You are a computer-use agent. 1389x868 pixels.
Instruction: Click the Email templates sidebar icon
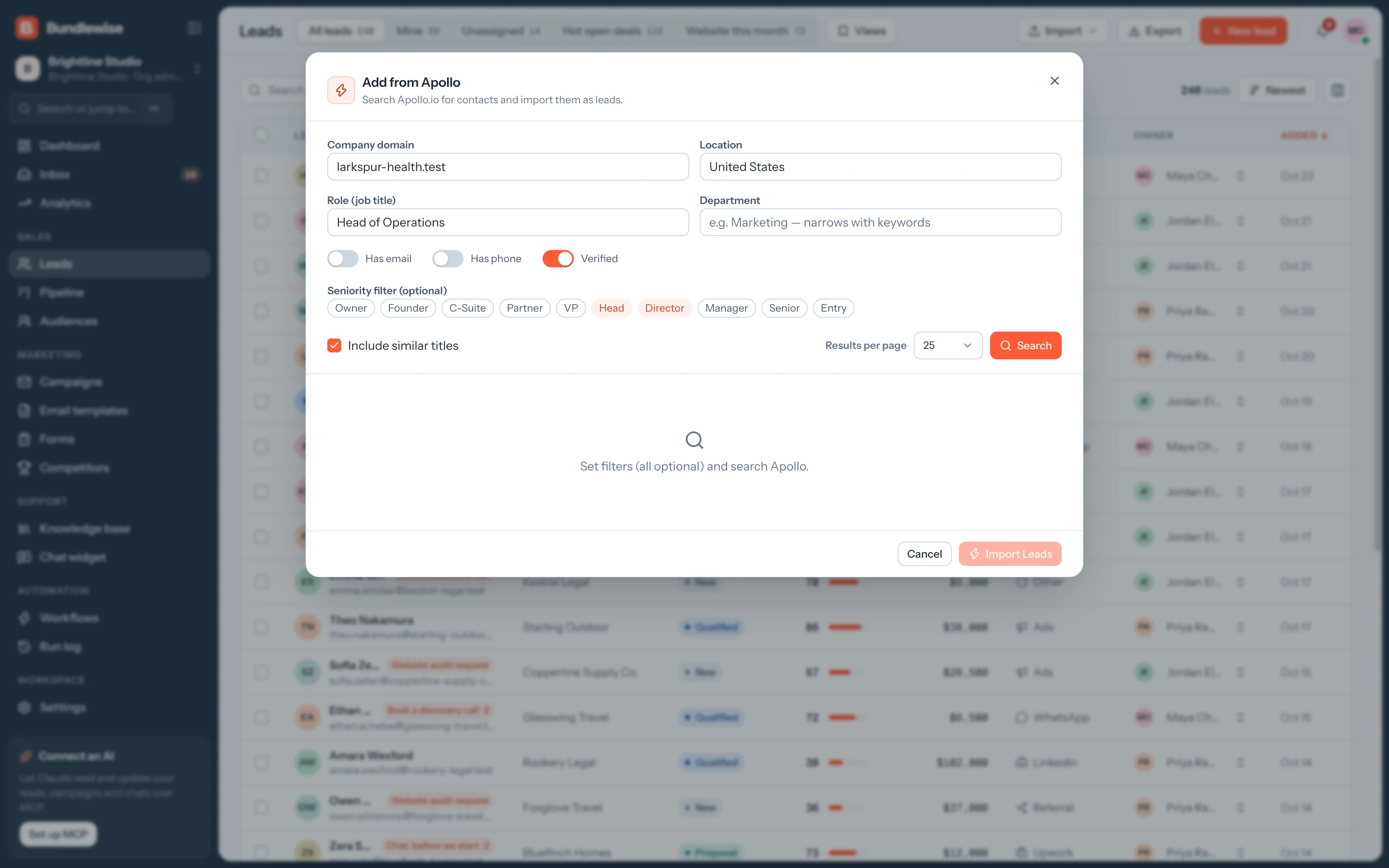24,411
